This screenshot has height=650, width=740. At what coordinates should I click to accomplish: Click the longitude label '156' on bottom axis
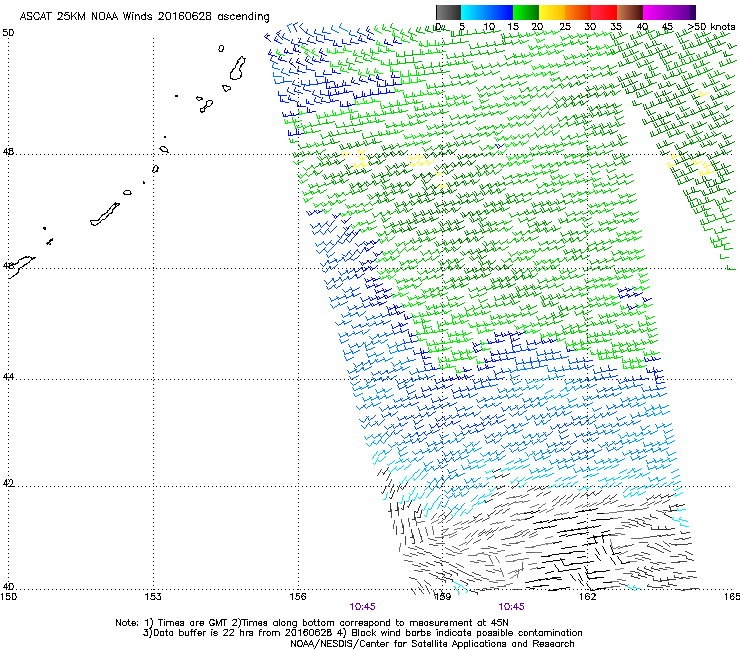pyautogui.click(x=298, y=597)
